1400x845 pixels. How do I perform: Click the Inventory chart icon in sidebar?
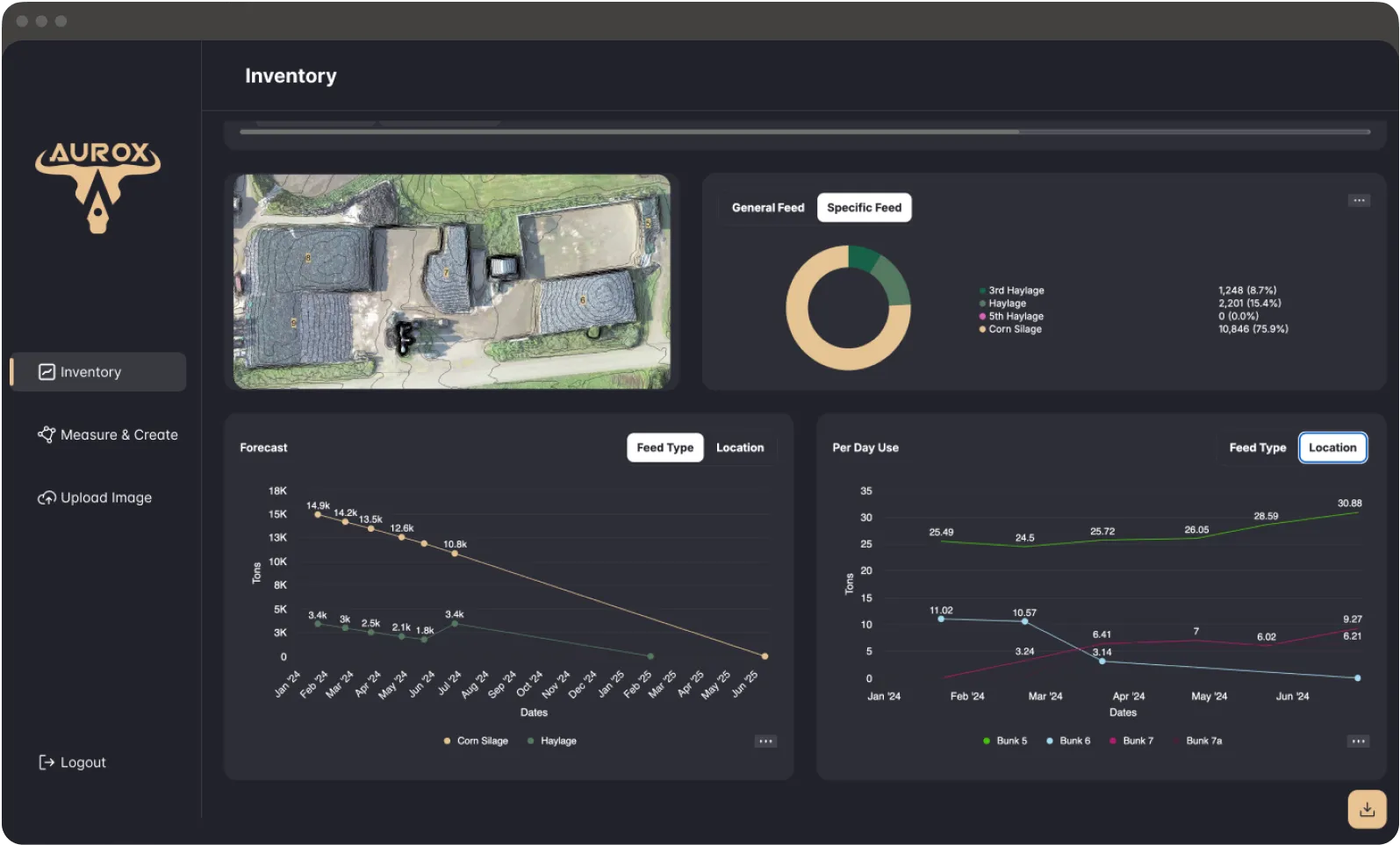[x=47, y=372]
